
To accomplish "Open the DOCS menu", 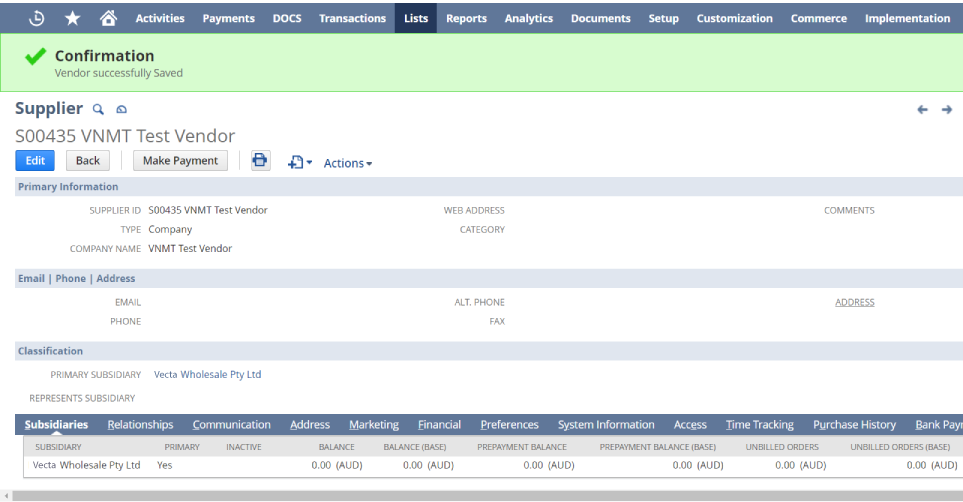I will click(287, 18).
